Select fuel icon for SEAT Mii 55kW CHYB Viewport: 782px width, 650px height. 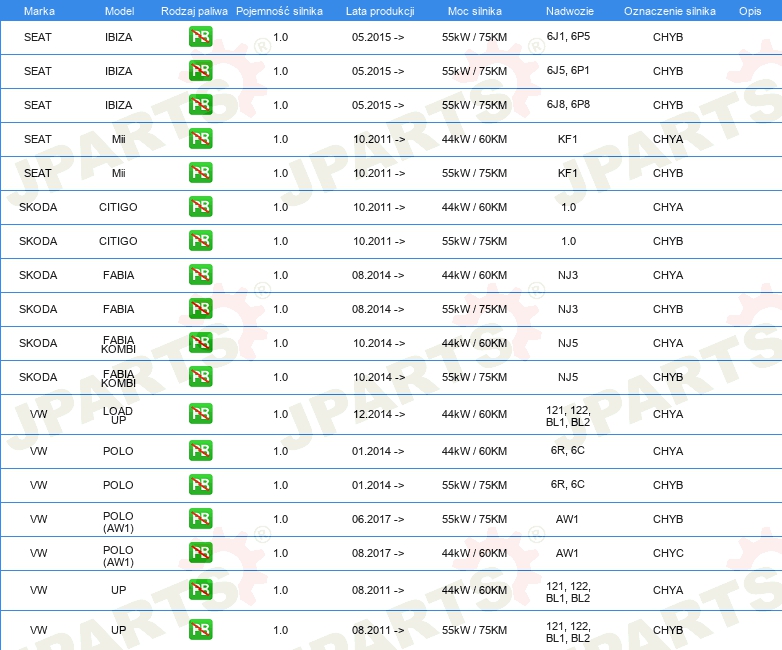tap(200, 173)
